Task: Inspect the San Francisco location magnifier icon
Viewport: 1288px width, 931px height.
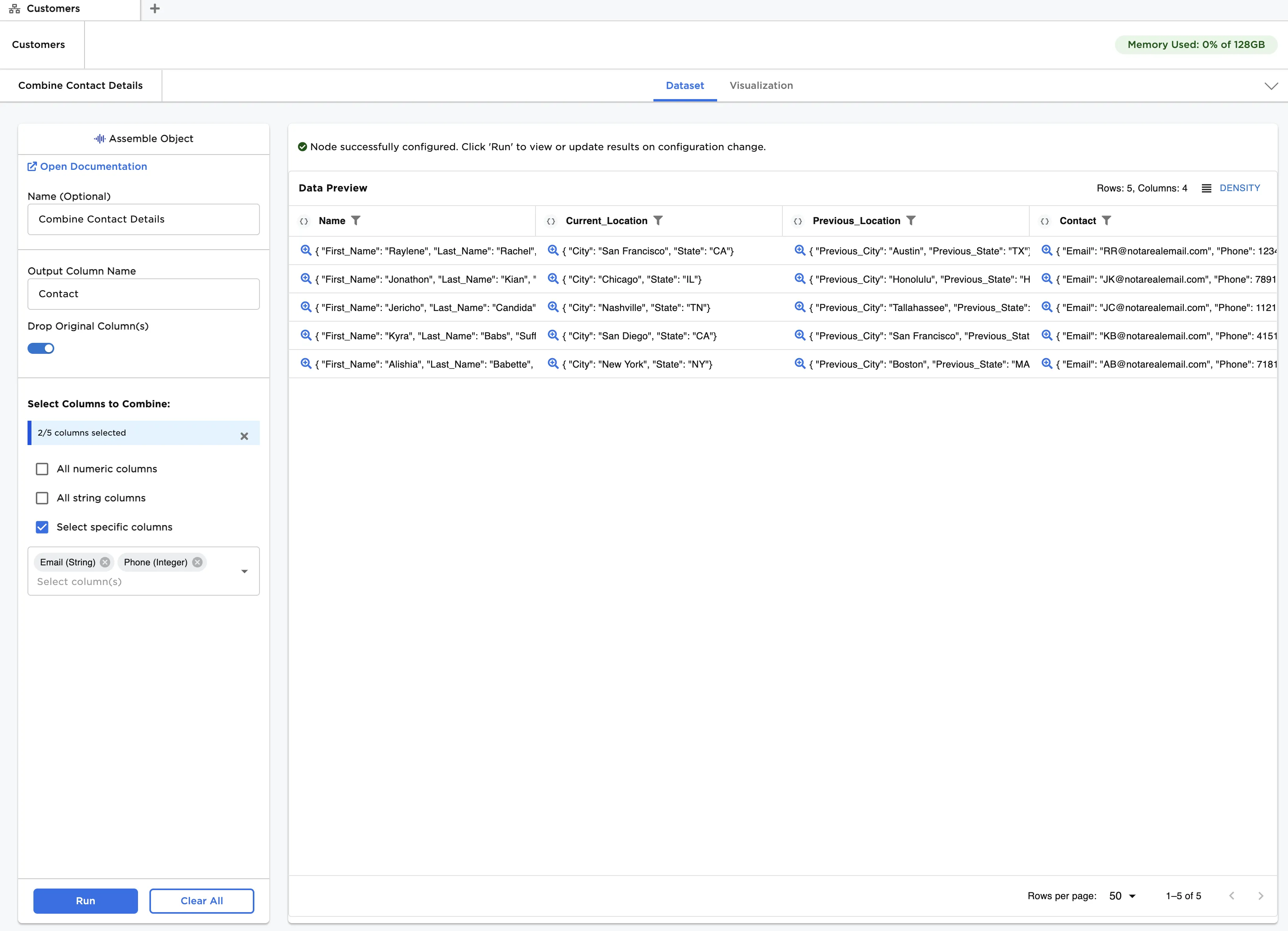Action: [x=552, y=250]
